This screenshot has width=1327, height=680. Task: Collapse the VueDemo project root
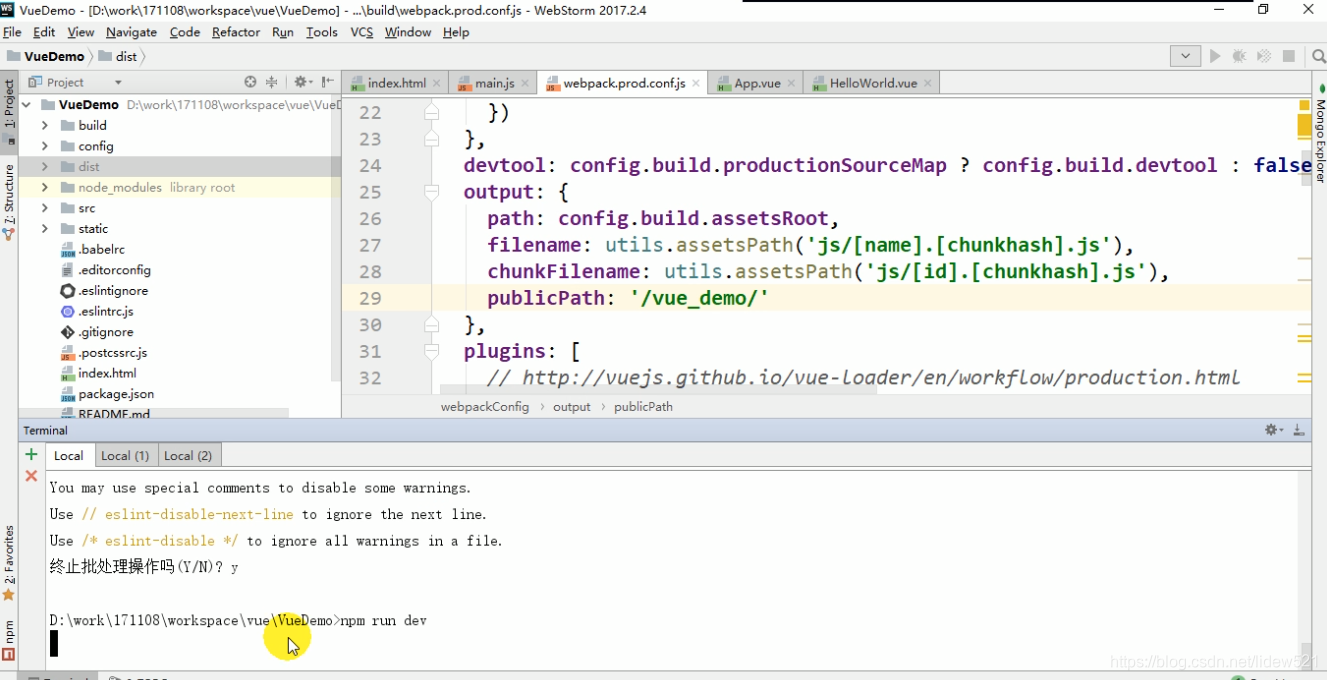tap(27, 104)
